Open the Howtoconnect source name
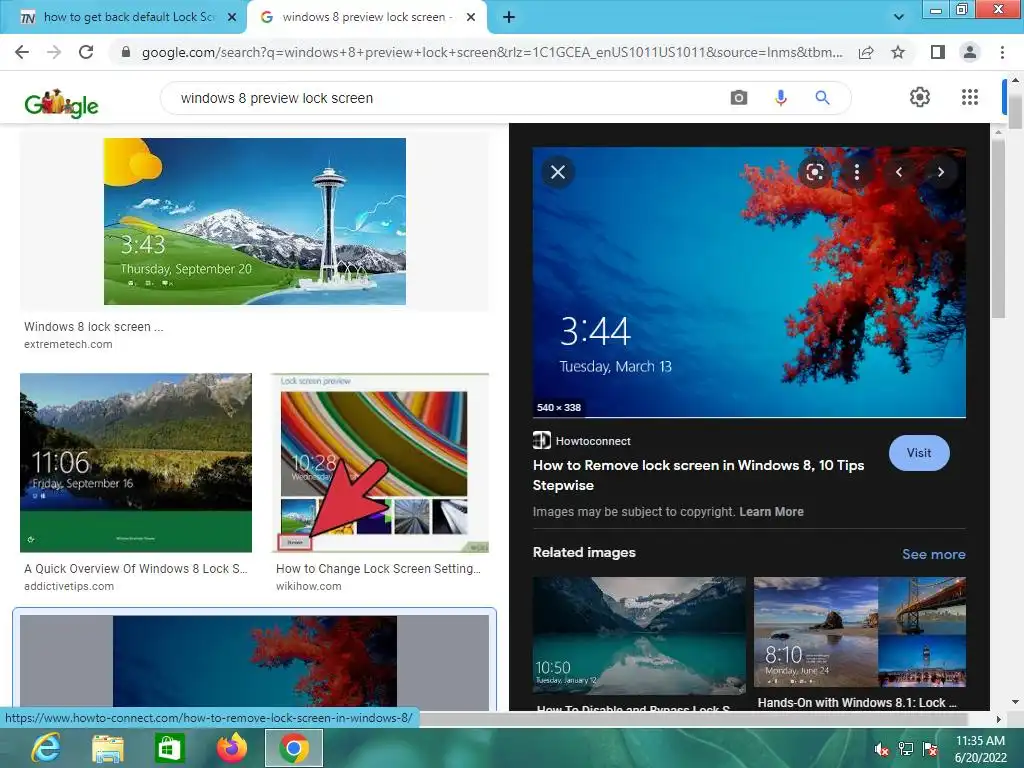Screen dimensions: 1024x768 [x=593, y=441]
